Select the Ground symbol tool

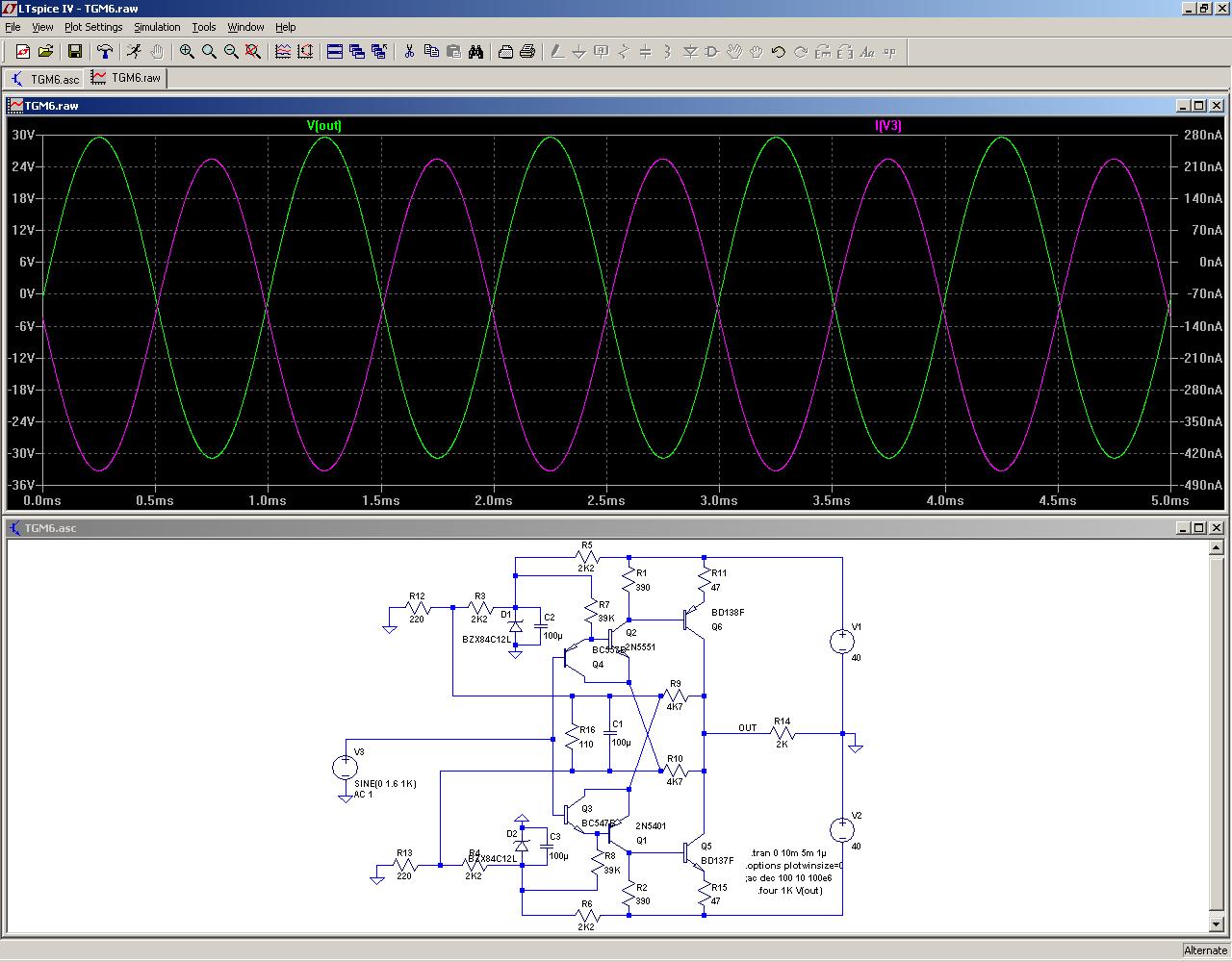tap(579, 52)
